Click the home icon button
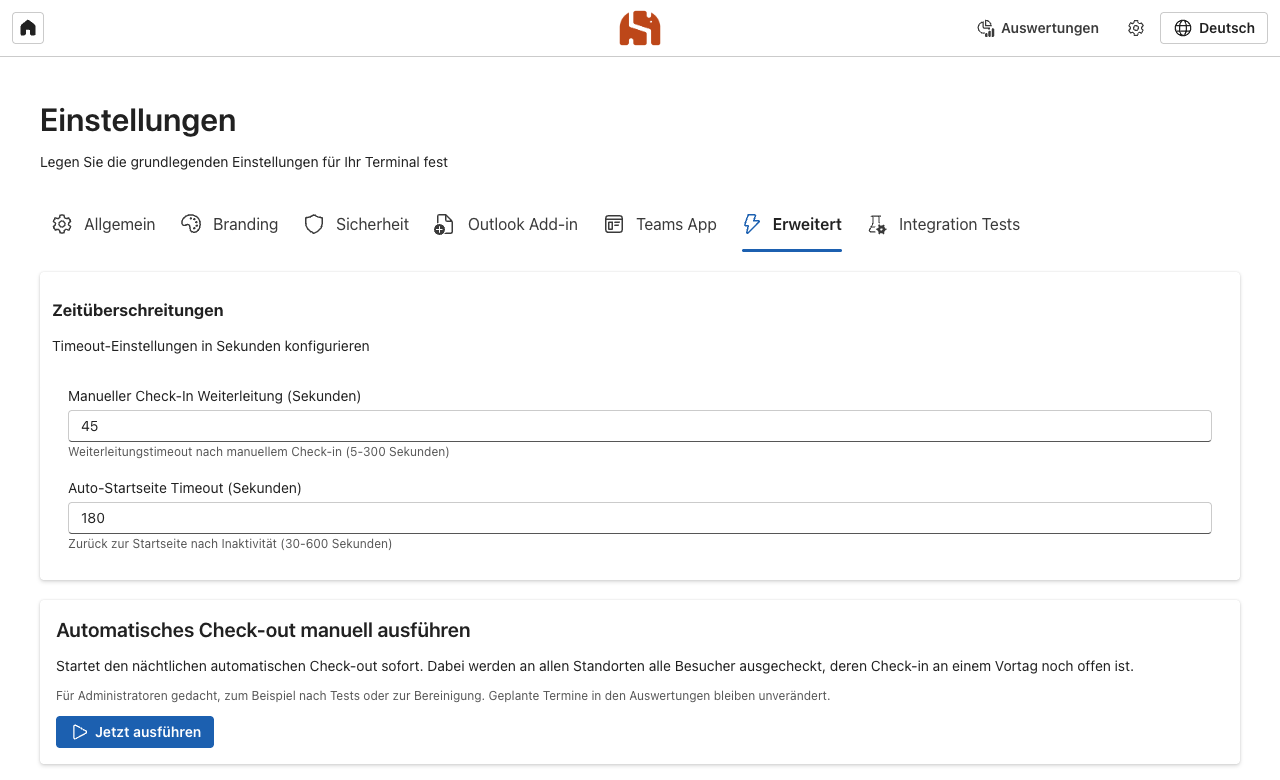This screenshot has height=780, width=1280. (28, 28)
